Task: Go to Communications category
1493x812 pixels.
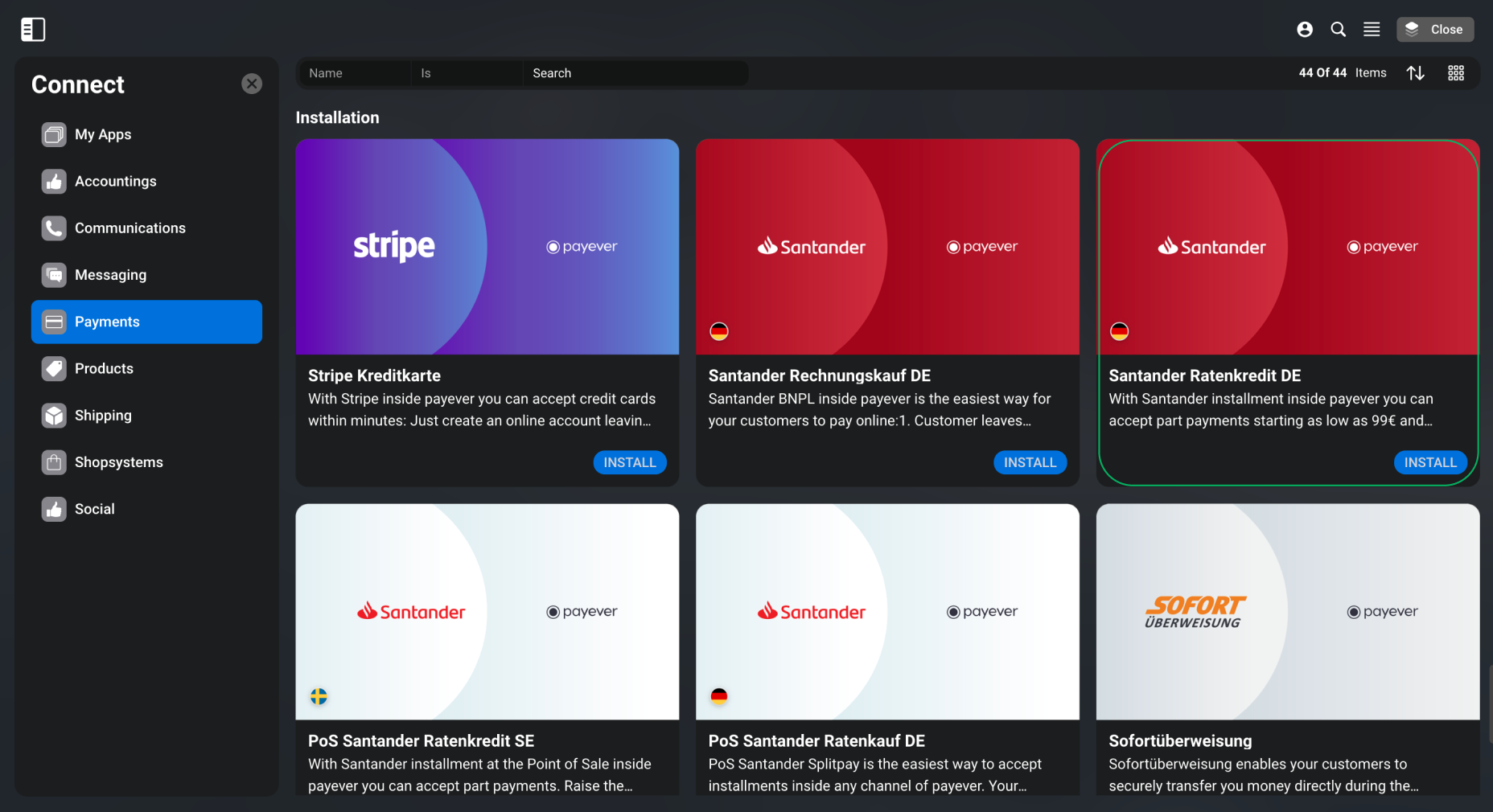Action: click(x=146, y=228)
